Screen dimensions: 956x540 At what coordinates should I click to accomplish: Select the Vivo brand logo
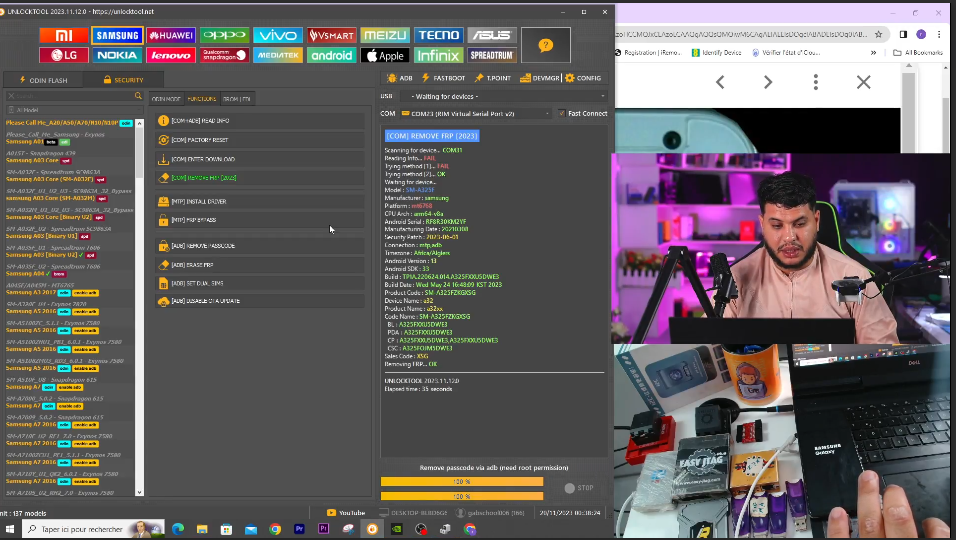pos(278,35)
